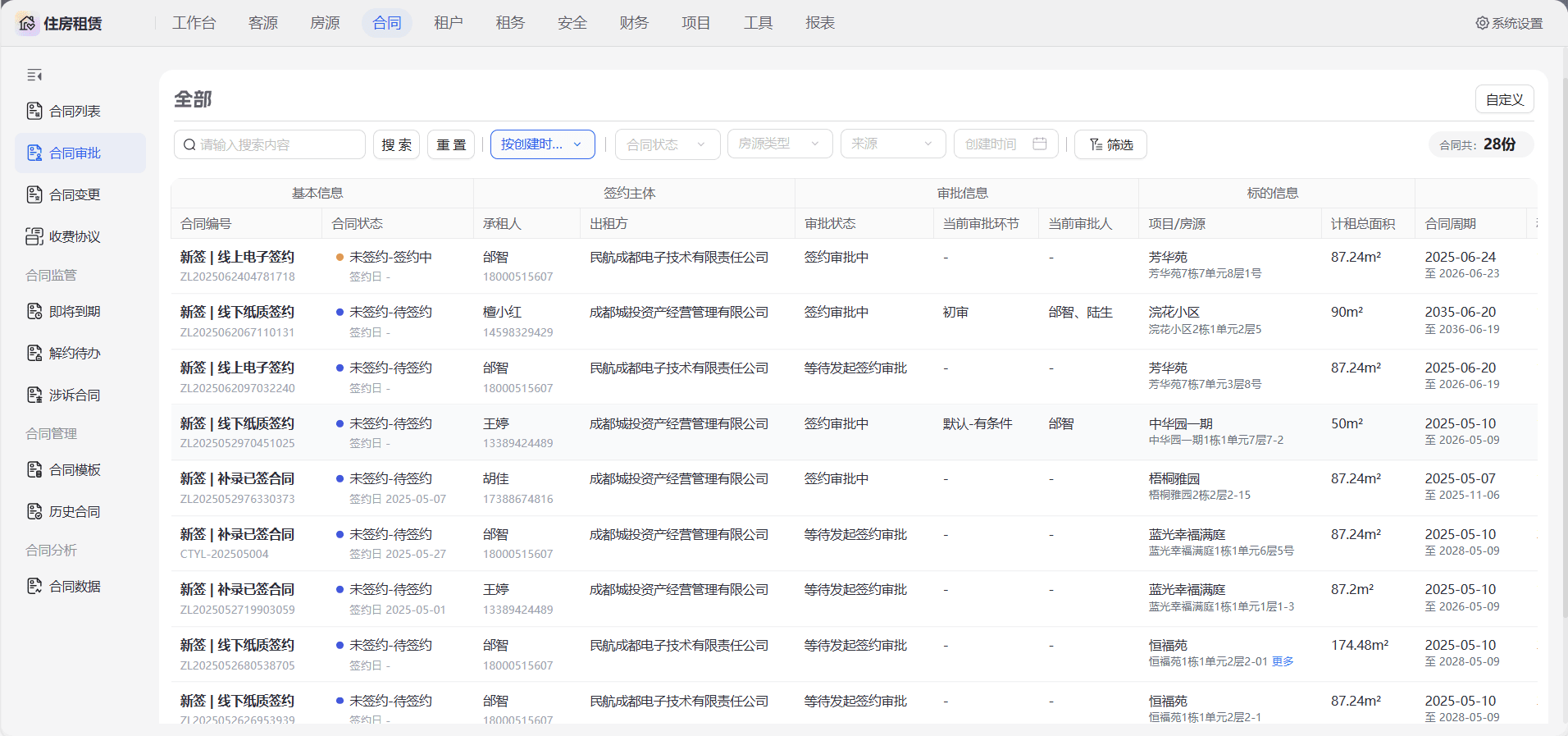The width and height of the screenshot is (1568, 736).
Task: Open the 工作台 top menu
Action: pos(194,23)
